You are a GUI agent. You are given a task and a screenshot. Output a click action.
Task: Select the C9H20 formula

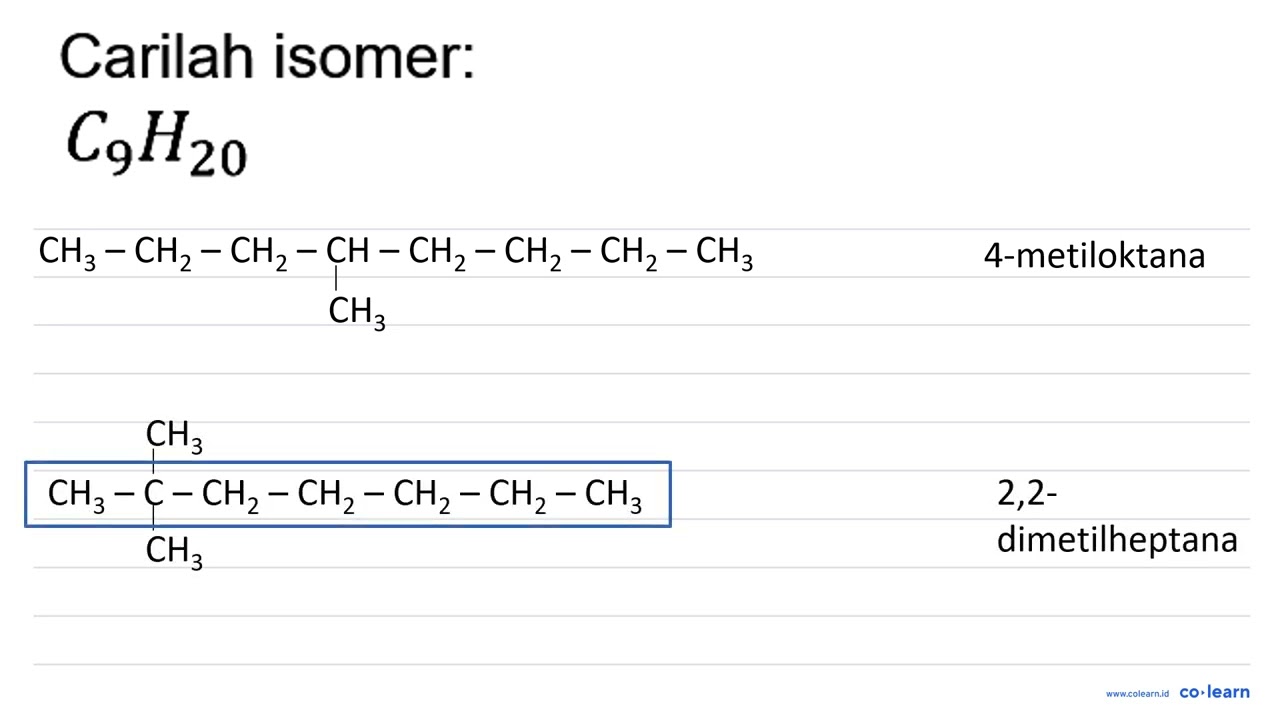point(156,141)
